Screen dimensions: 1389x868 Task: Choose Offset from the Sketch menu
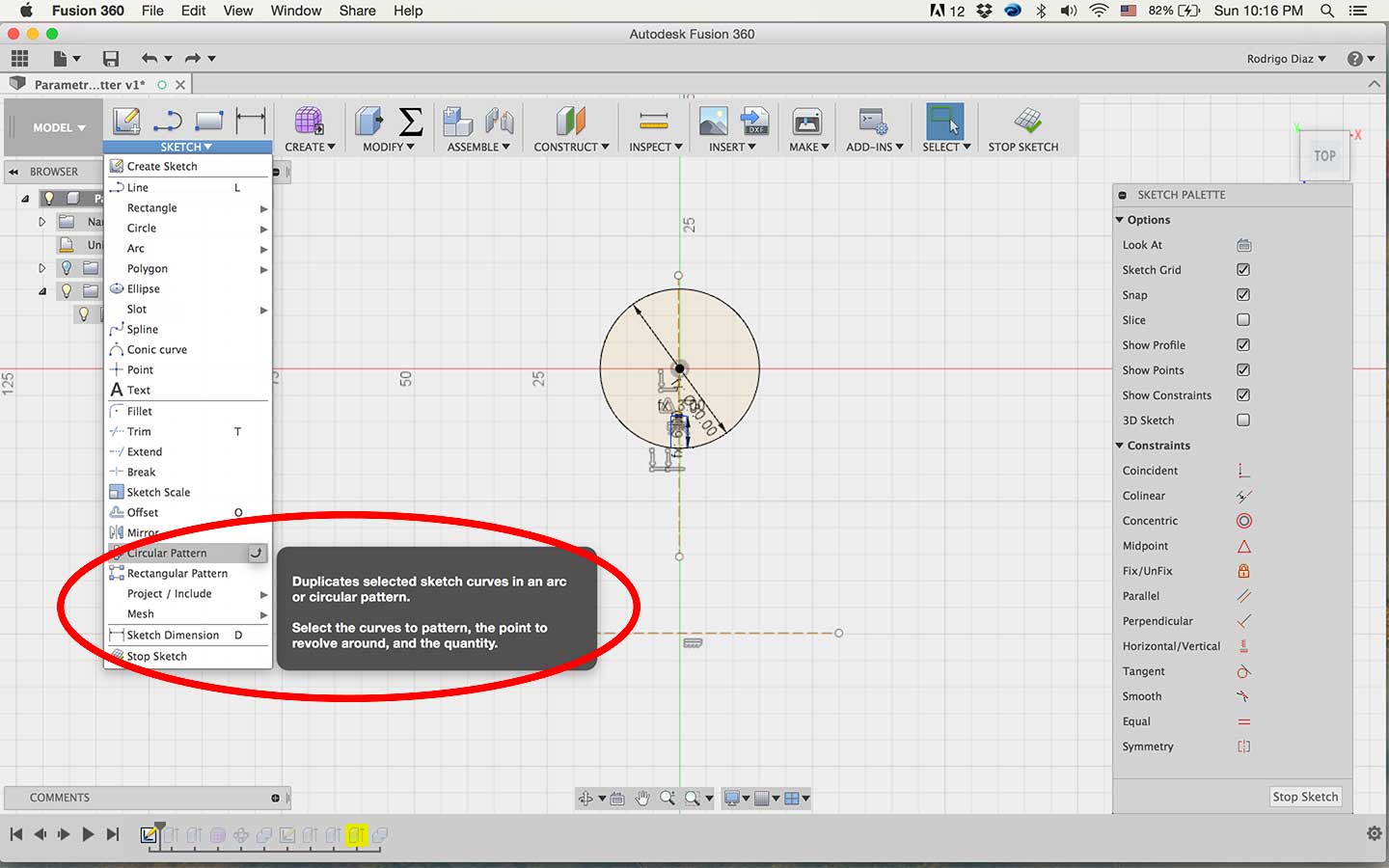[188, 512]
